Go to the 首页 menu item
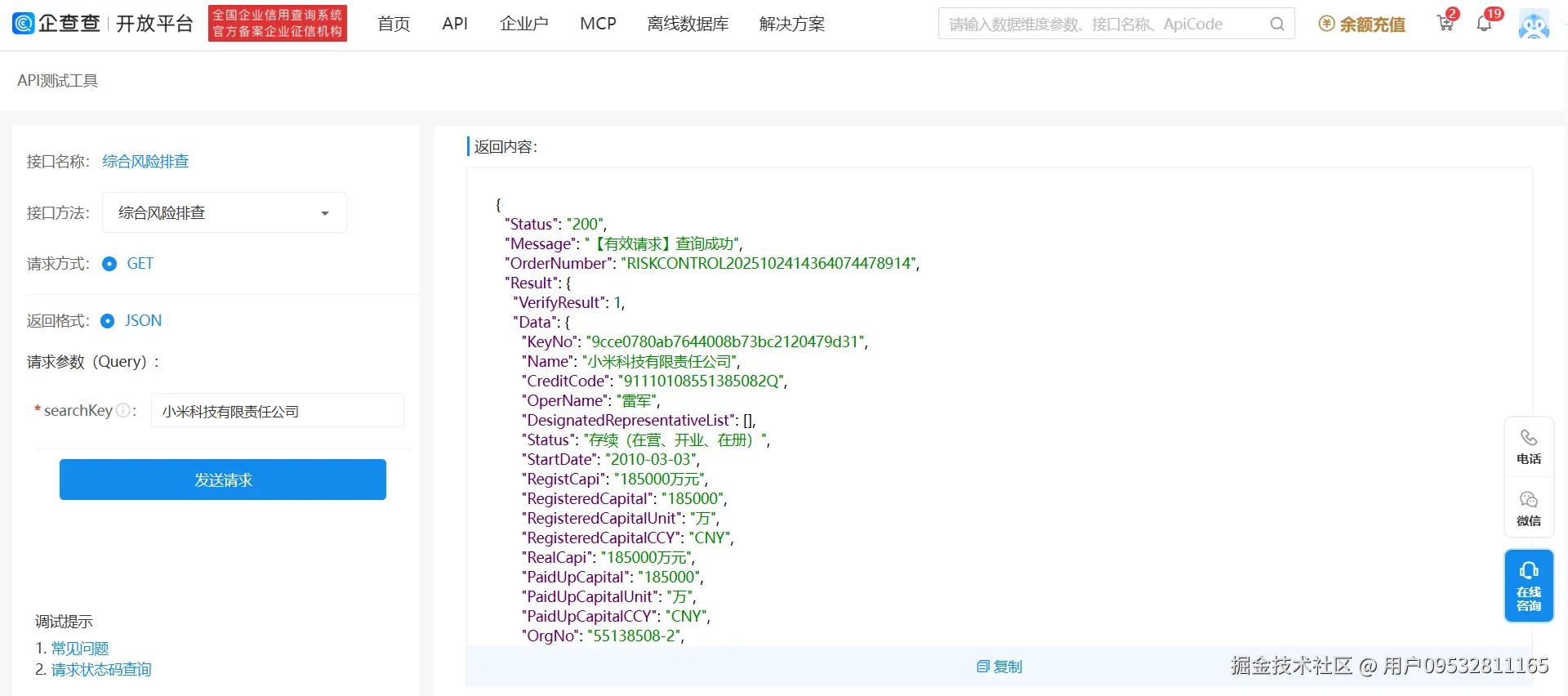The height and width of the screenshot is (696, 1568). coord(394,25)
